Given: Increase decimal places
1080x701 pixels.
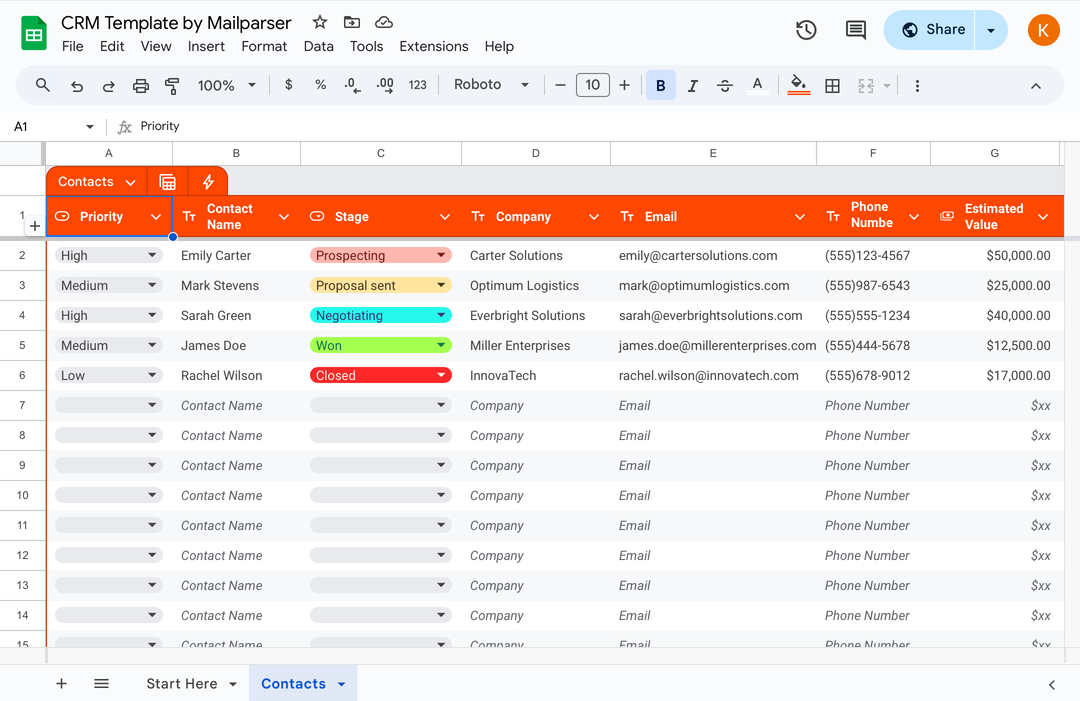Looking at the screenshot, I should point(385,85).
